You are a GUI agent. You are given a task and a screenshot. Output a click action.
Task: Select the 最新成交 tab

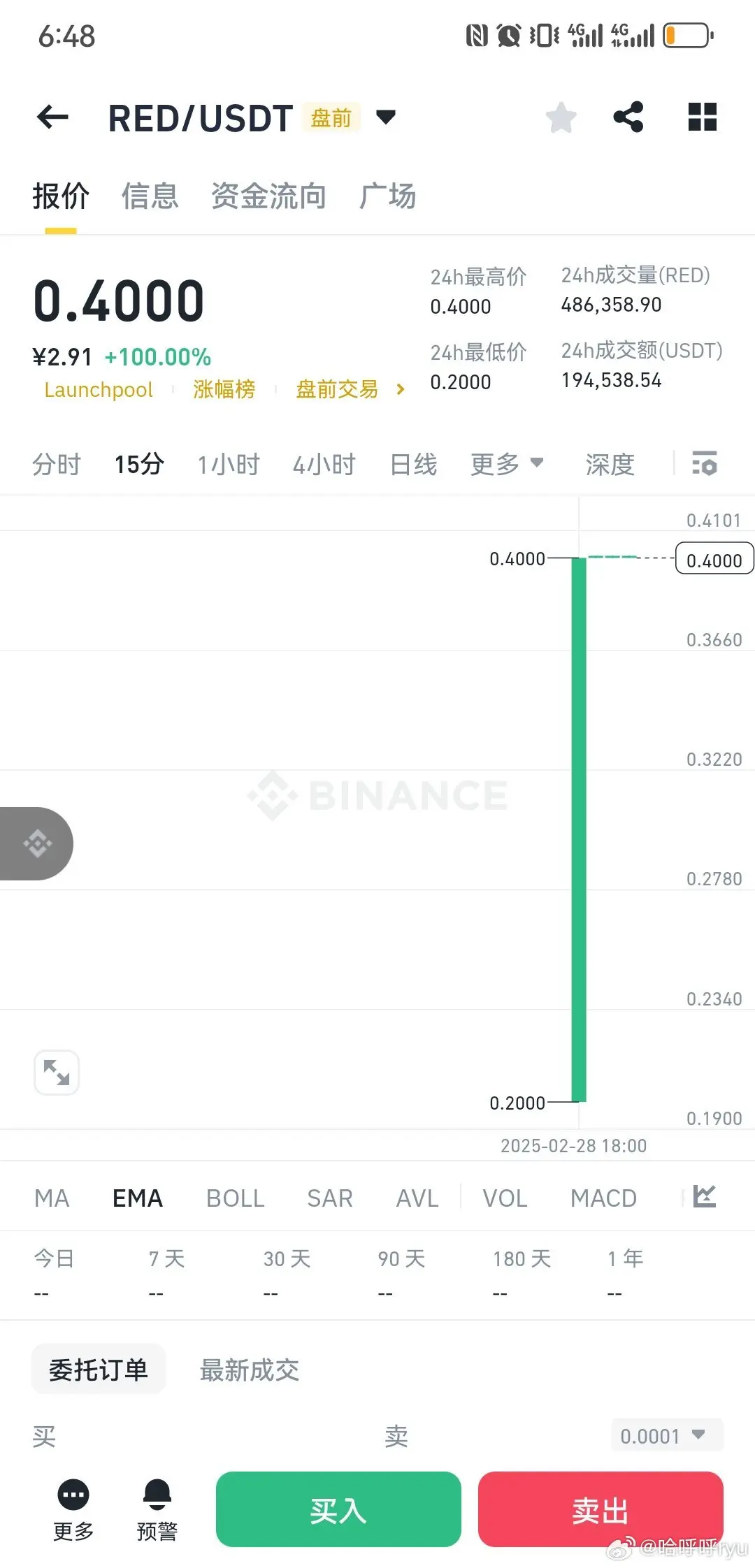coord(250,1370)
